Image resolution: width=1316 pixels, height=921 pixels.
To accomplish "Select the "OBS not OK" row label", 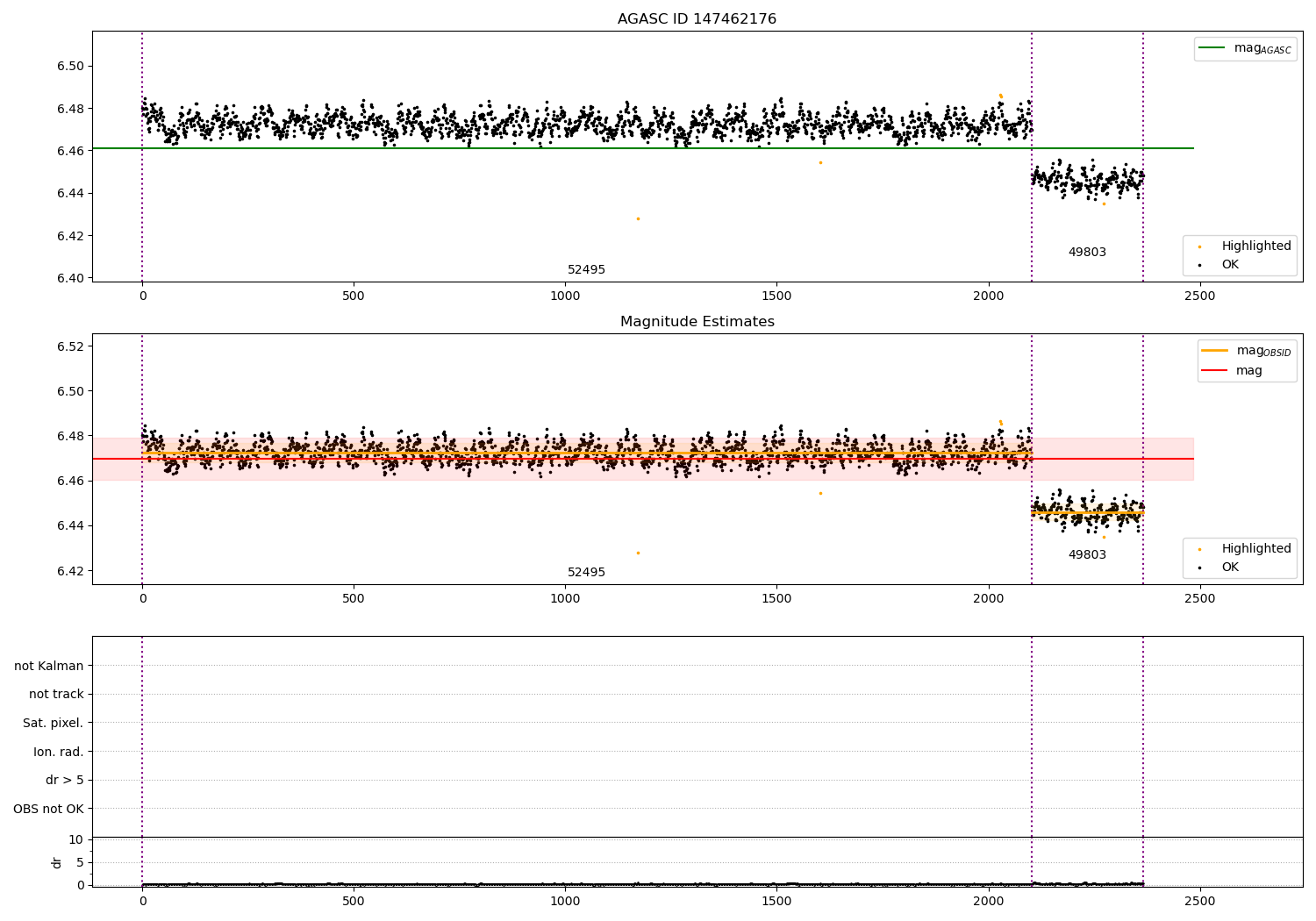I will (48, 809).
